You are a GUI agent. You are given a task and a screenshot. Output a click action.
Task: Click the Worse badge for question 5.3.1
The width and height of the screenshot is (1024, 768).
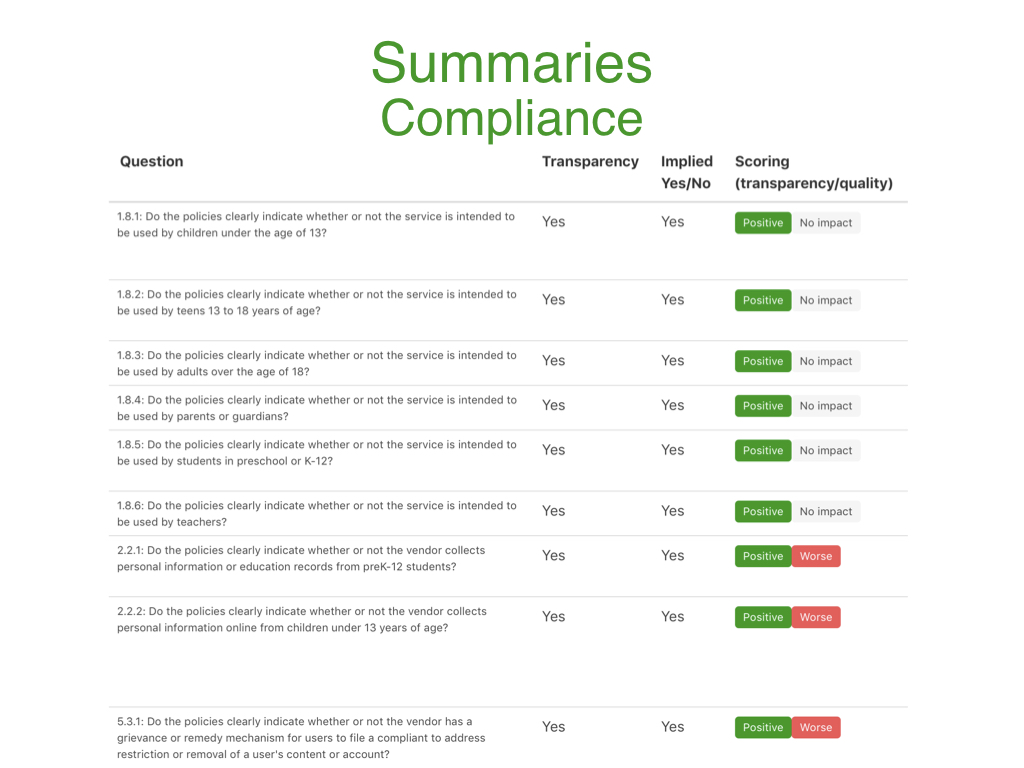pyautogui.click(x=816, y=727)
